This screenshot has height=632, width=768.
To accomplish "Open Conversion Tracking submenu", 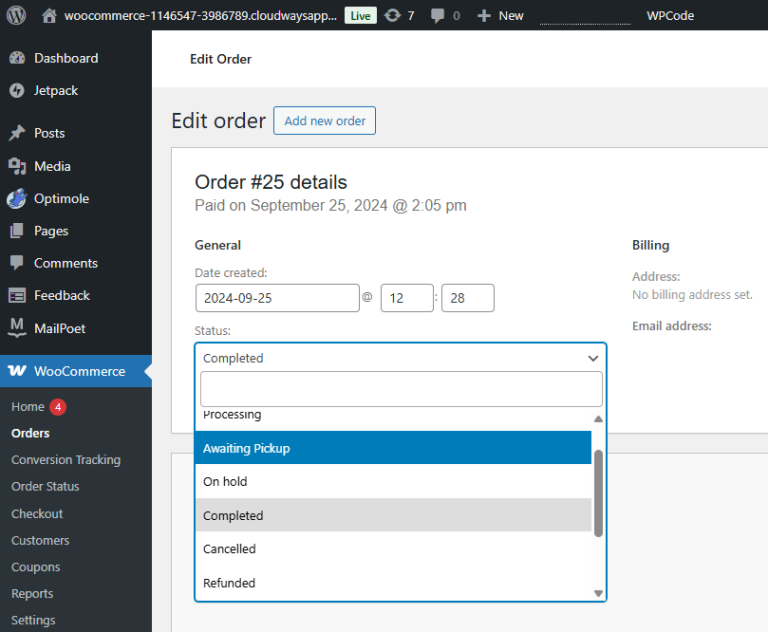I will pos(66,460).
